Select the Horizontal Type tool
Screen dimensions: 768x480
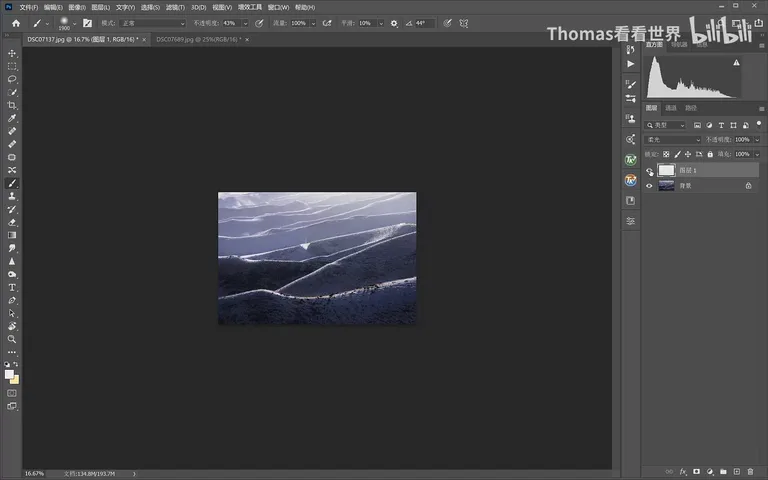click(12, 288)
